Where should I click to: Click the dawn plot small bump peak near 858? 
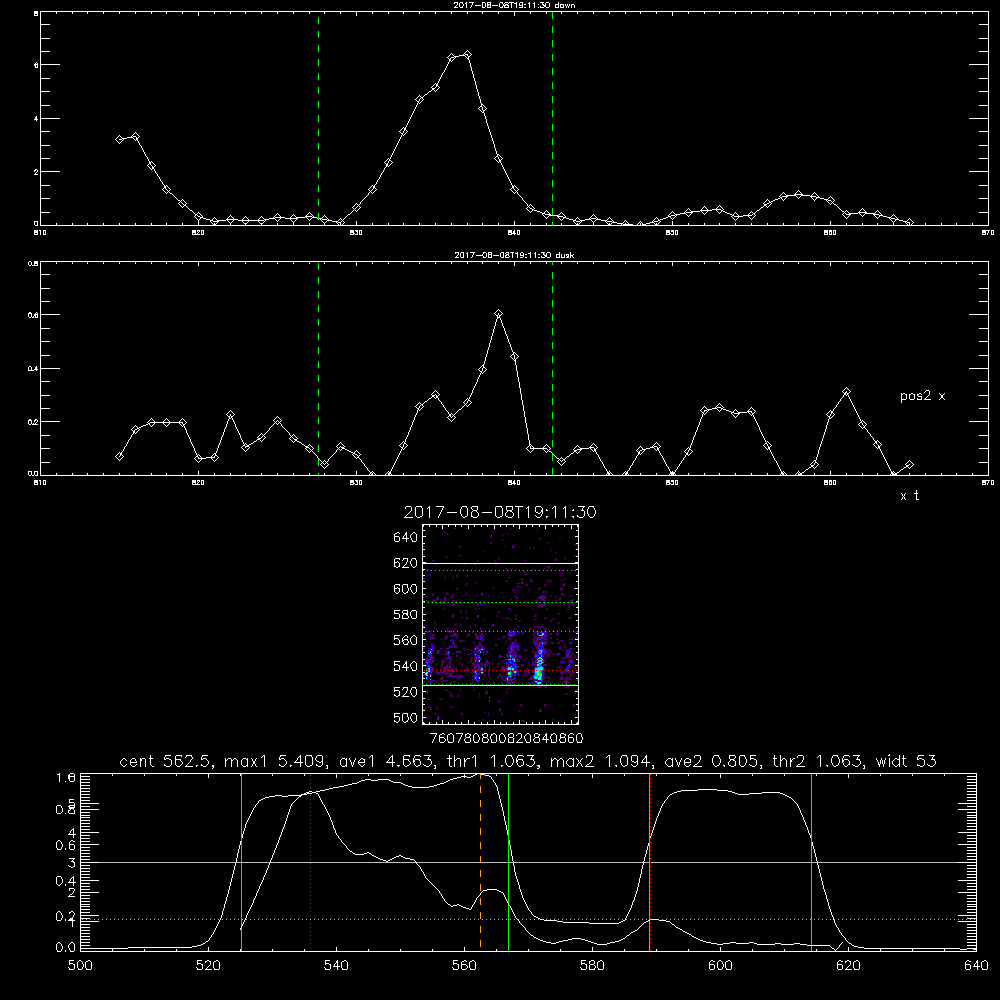(798, 195)
